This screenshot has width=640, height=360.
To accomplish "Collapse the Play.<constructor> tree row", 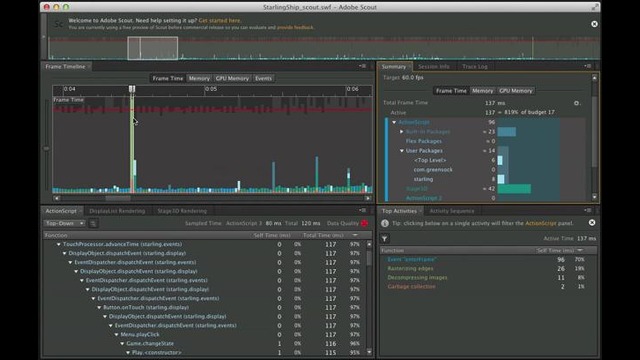I will (x=128, y=352).
